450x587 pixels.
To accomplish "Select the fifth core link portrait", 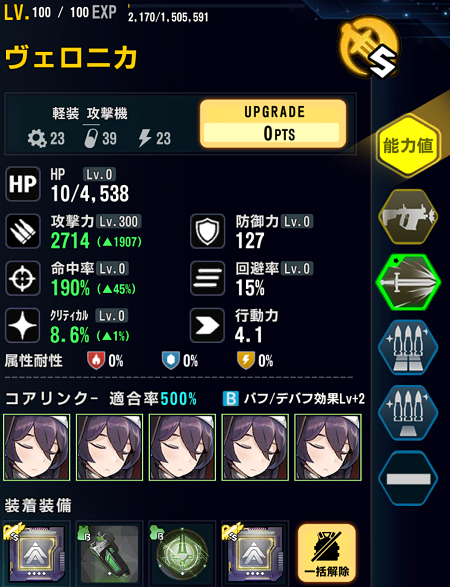I will [328, 447].
